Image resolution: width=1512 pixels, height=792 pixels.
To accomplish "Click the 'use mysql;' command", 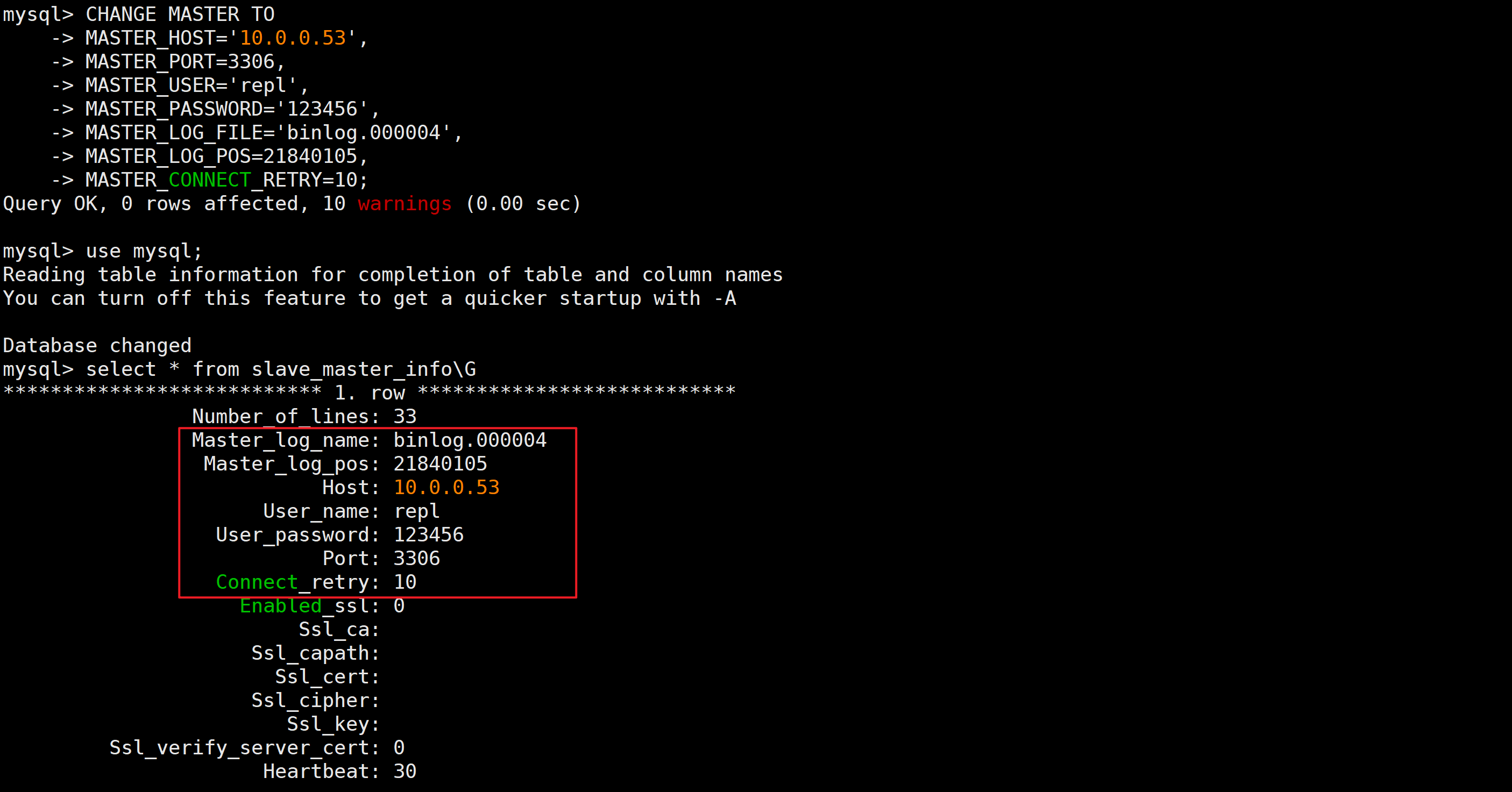I will 144,251.
